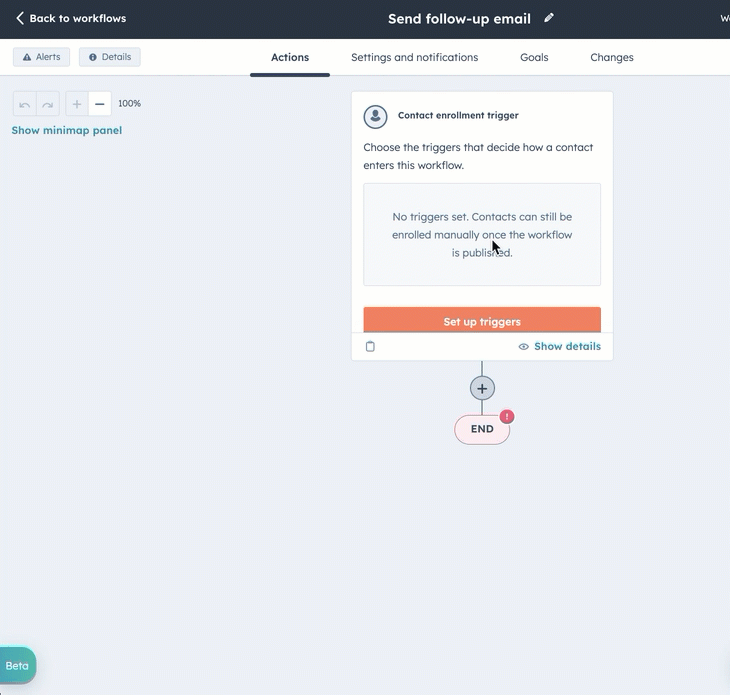Switch to the Actions tab
730x695 pixels.
[x=290, y=57]
